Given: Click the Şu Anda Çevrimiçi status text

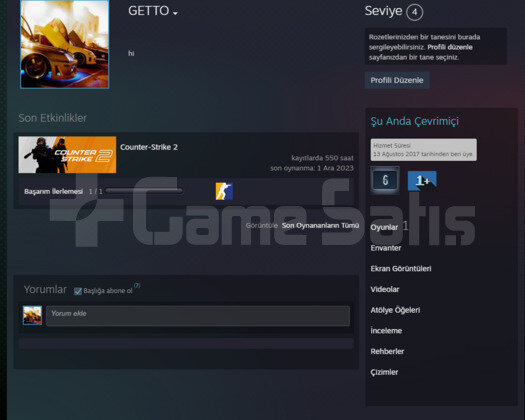Looking at the screenshot, I should 415,121.
